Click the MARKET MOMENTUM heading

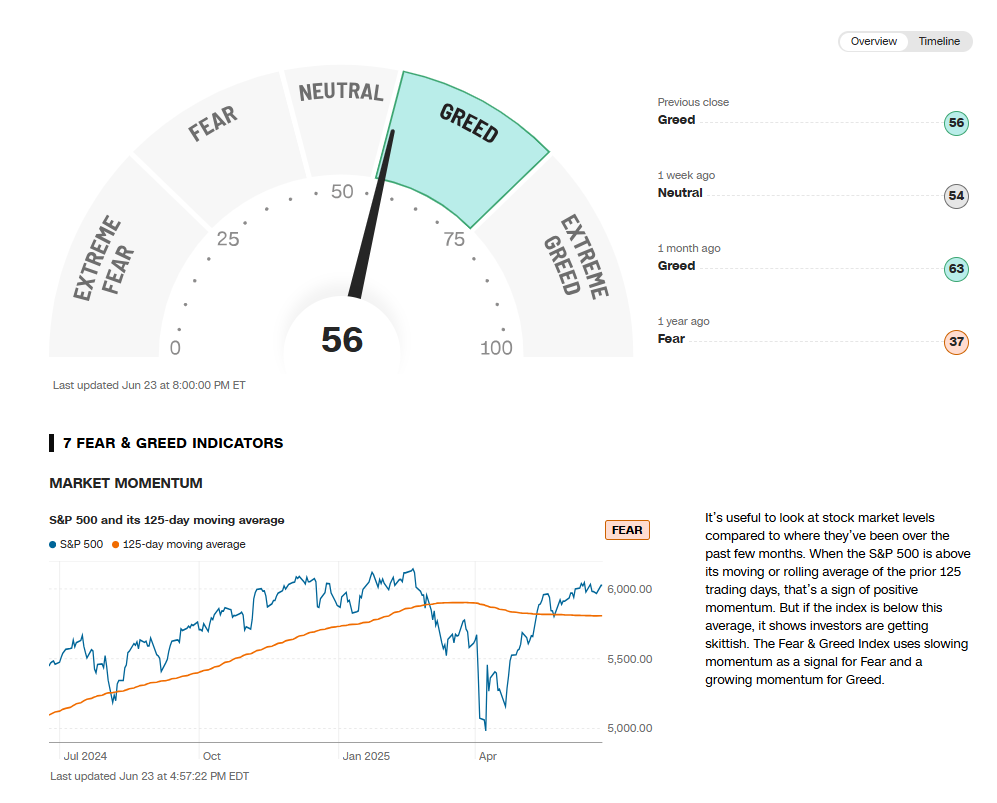point(126,483)
